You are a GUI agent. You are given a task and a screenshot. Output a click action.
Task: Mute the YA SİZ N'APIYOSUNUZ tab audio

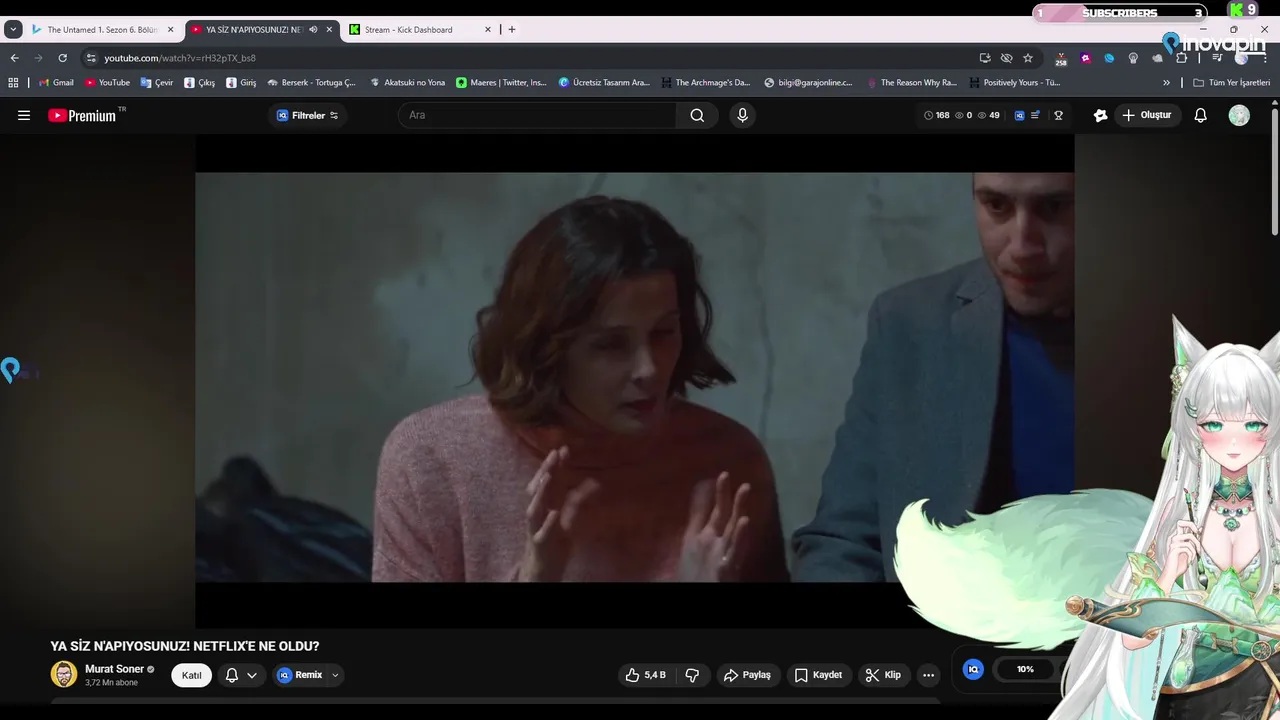point(313,30)
